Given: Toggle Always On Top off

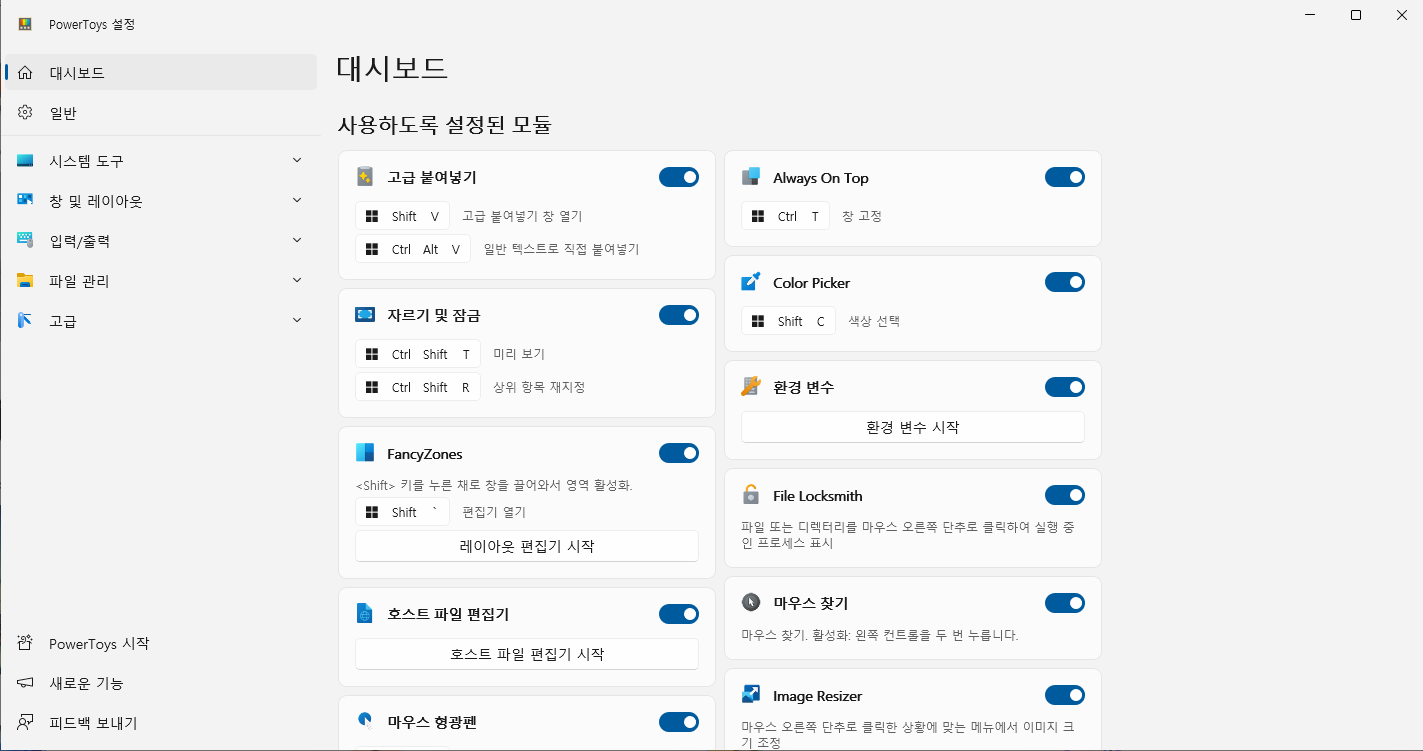Looking at the screenshot, I should pos(1065,177).
